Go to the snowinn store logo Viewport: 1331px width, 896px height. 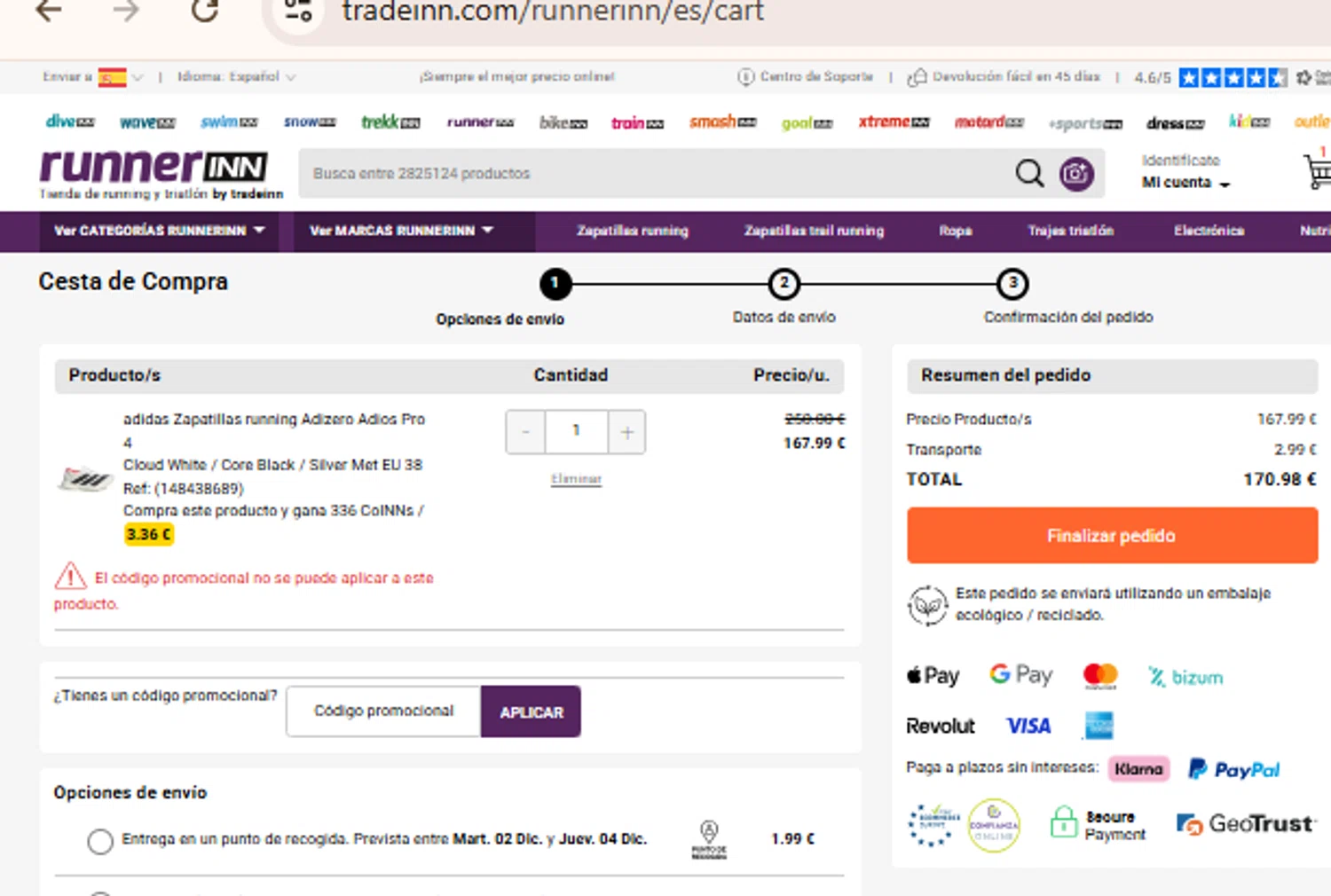pyautogui.click(x=310, y=122)
